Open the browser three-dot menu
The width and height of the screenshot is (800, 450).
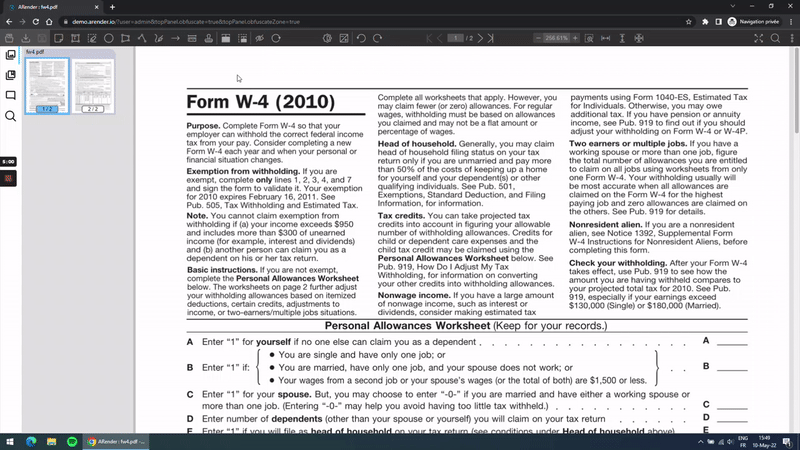pos(791,22)
